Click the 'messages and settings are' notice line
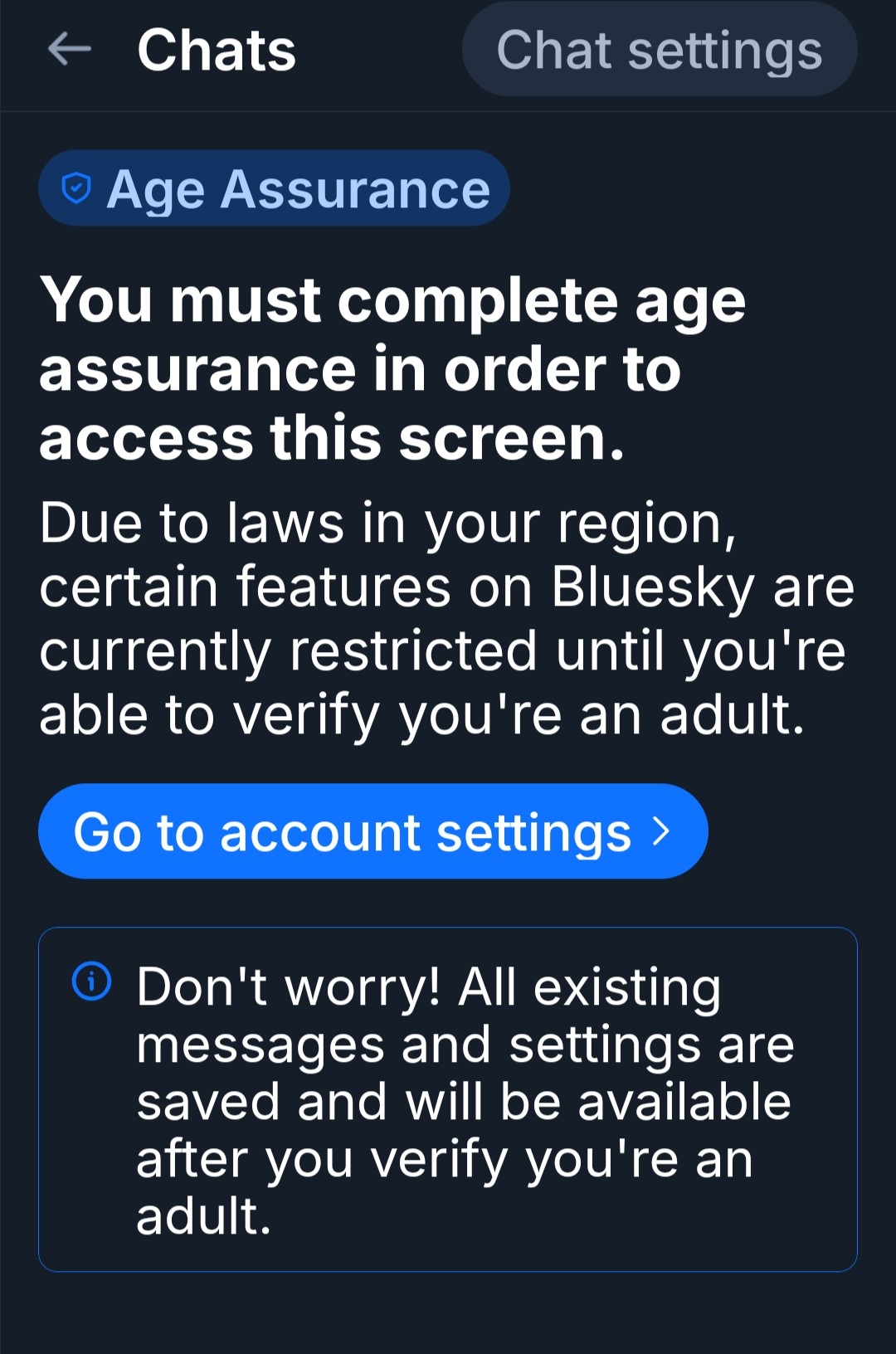This screenshot has height=1354, width=896. coord(465,1045)
